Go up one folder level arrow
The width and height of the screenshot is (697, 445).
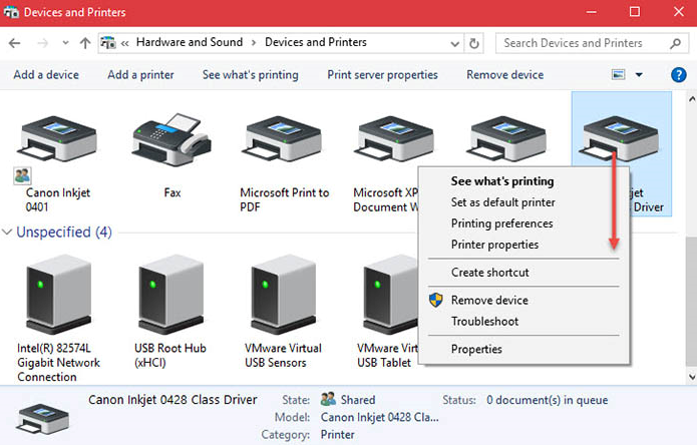85,43
